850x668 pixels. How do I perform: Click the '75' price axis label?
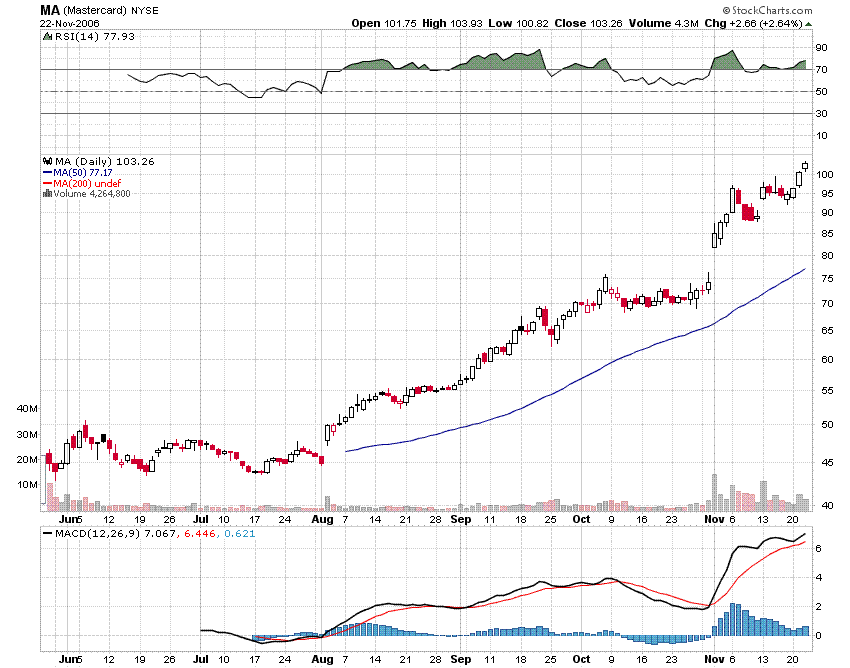pos(826,279)
